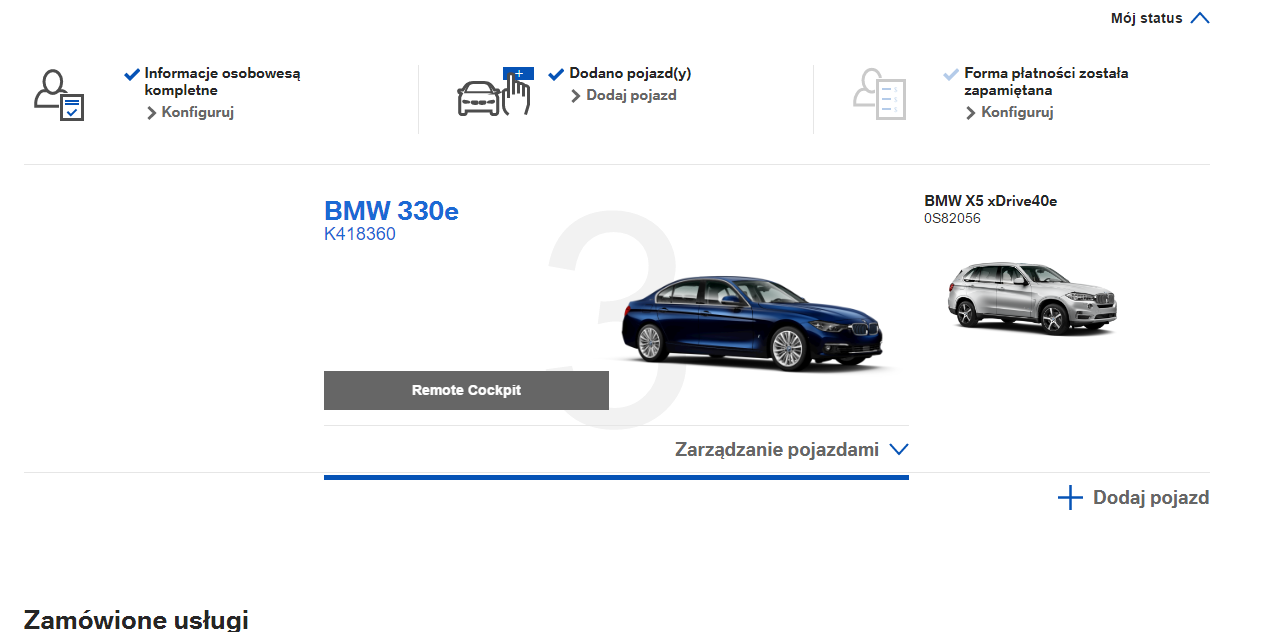1288x632 pixels.
Task: Click the personal information profile icon
Action: [x=59, y=95]
